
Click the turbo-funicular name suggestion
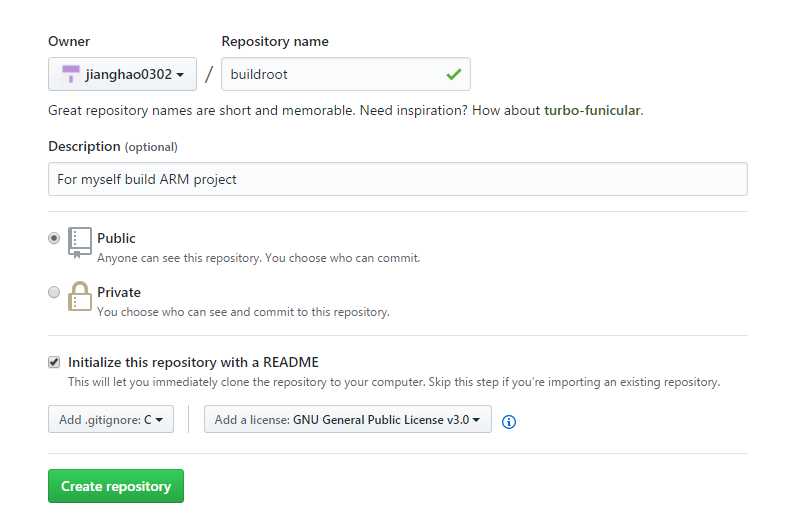592,110
